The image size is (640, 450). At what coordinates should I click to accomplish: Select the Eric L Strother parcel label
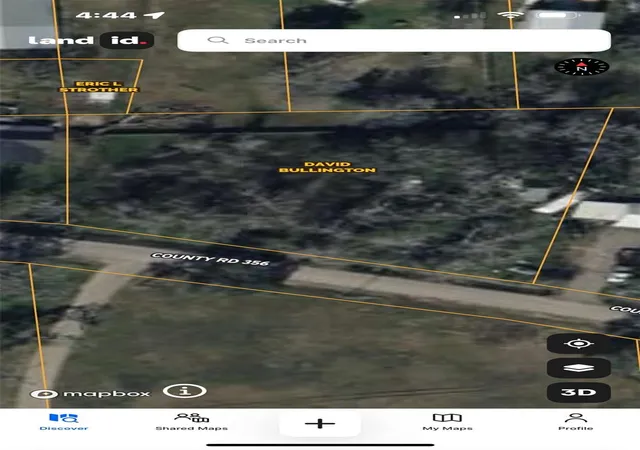(99, 87)
